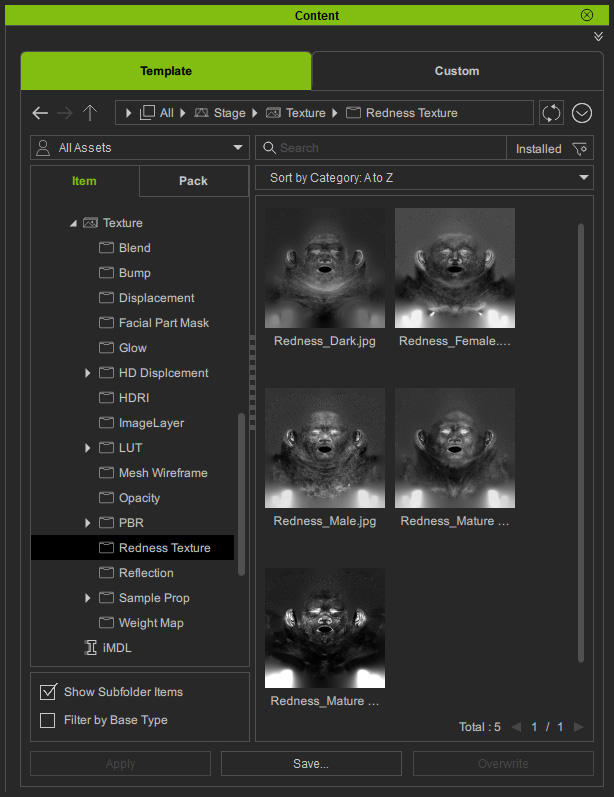Expand the HD Displcement folder

[x=88, y=373]
